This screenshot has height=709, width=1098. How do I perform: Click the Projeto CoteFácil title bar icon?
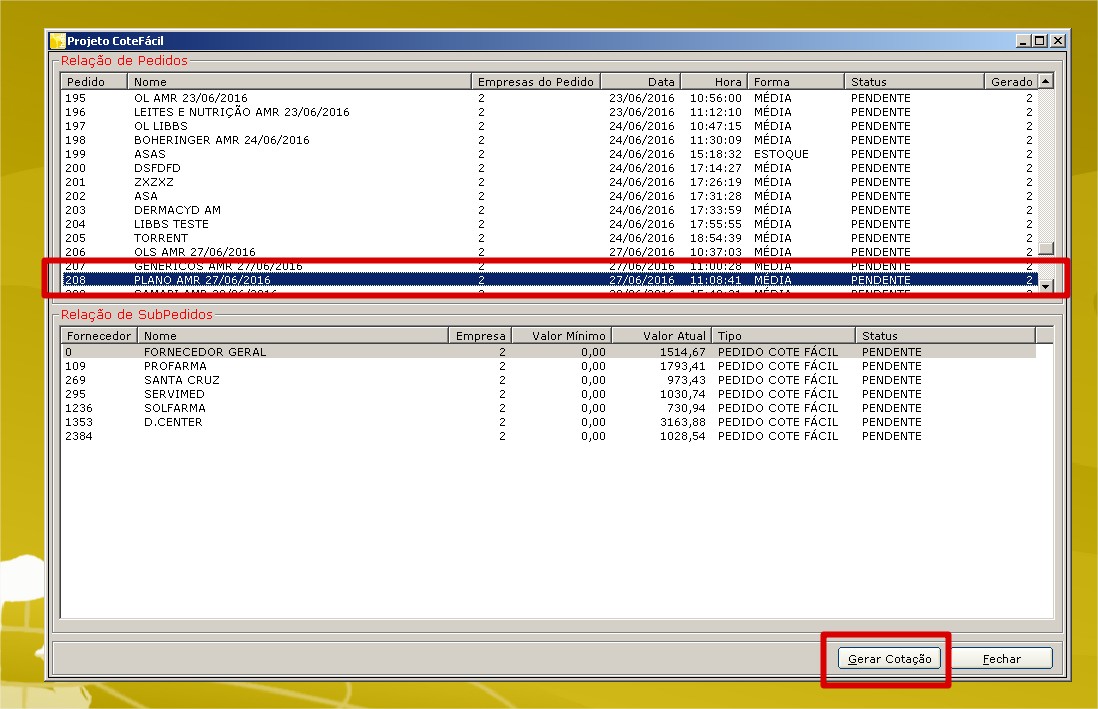click(x=58, y=41)
